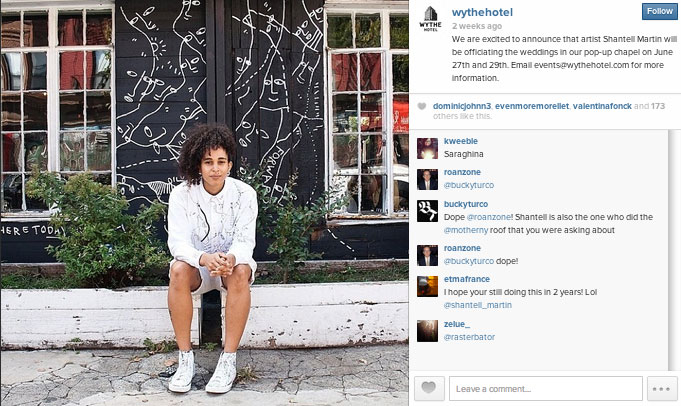
Task: Click the comments panel scrollbar
Action: tap(674, 250)
